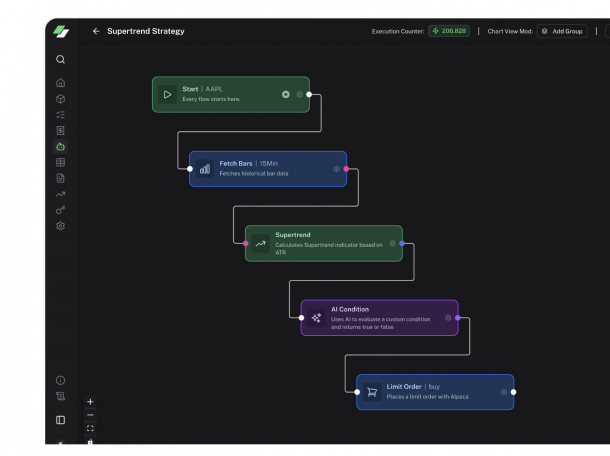Viewport: 610px width, 456px height.
Task: Click the key icon in the sidebar
Action: (x=61, y=210)
